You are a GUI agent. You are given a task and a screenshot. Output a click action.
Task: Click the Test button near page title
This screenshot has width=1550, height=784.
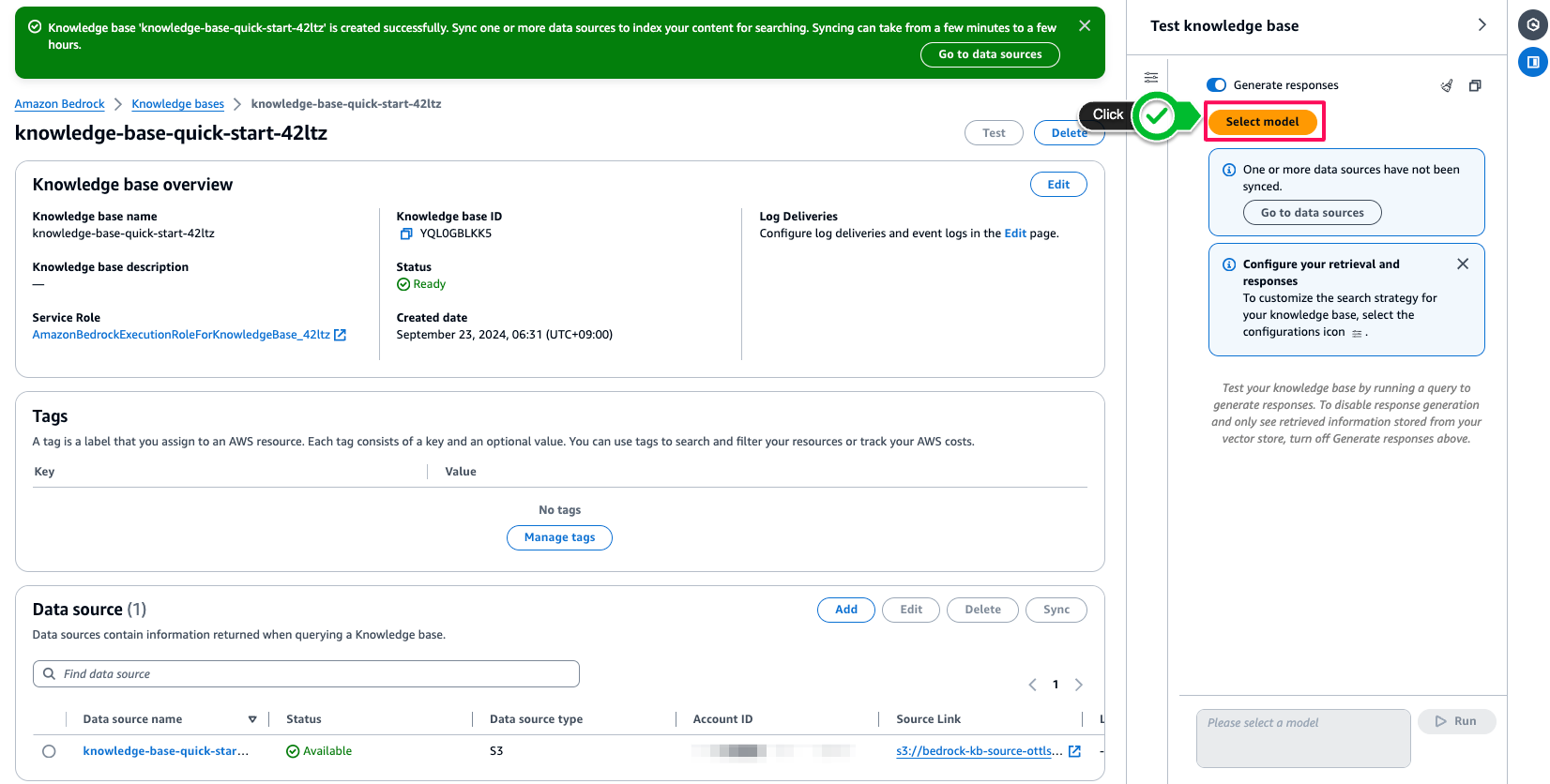[994, 133]
